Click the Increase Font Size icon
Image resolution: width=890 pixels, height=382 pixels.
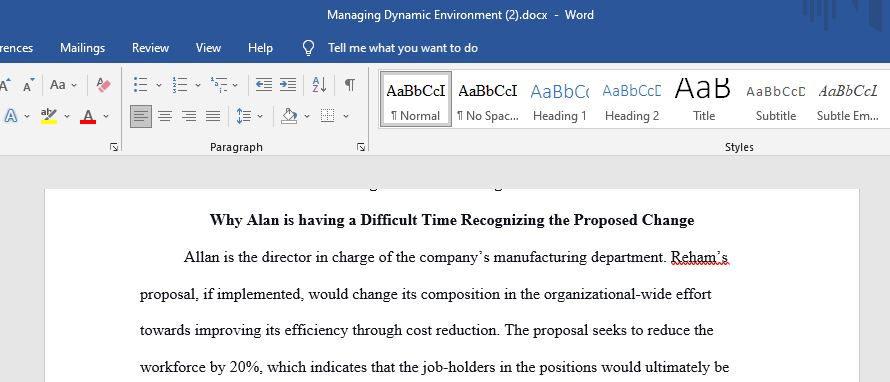pyautogui.click(x=5, y=86)
